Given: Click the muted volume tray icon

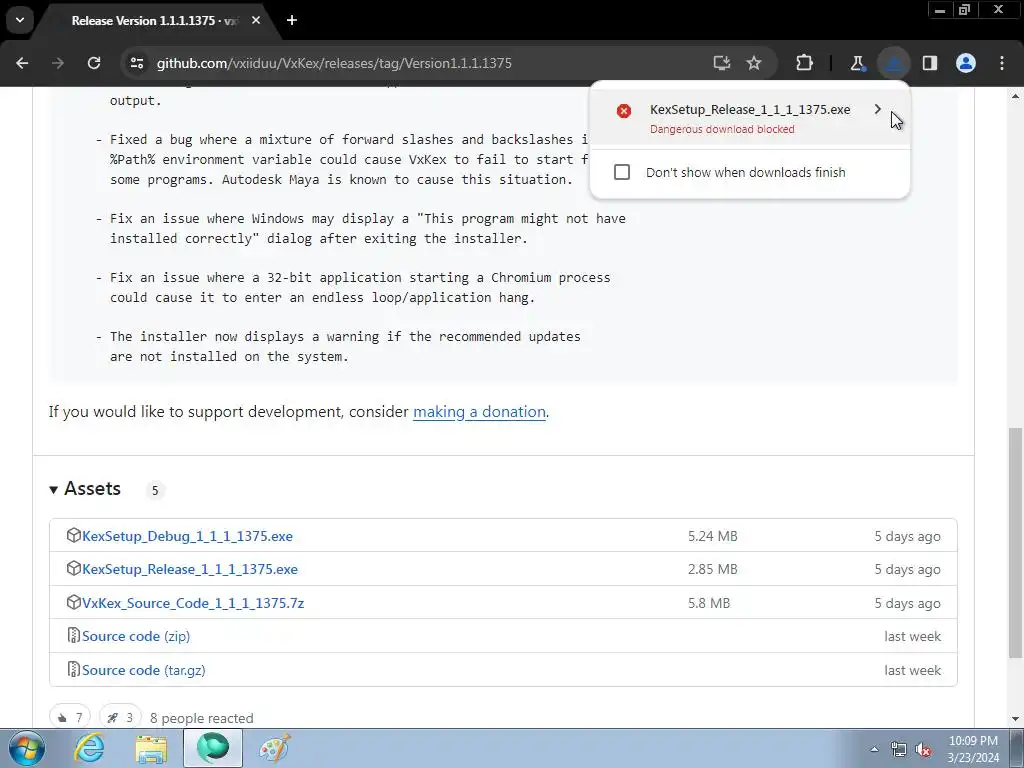Looking at the screenshot, I should pos(923,750).
